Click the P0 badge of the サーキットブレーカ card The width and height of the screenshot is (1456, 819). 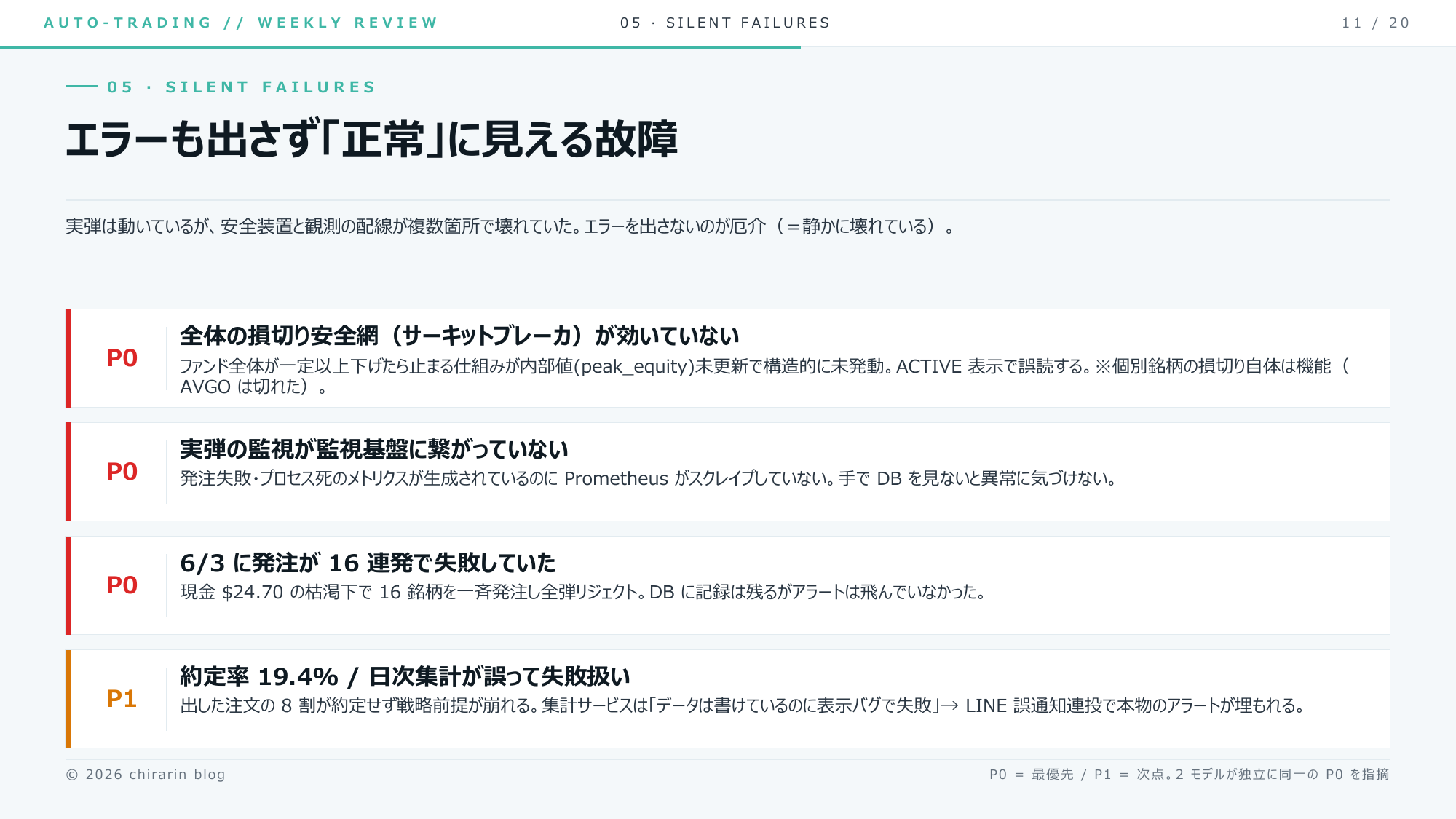[x=122, y=358]
